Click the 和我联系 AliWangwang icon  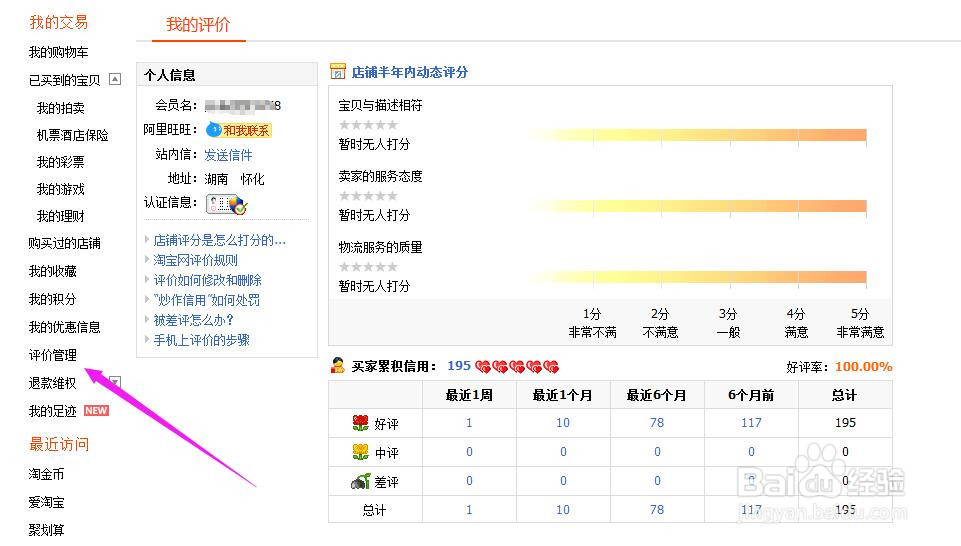pyautogui.click(x=238, y=130)
